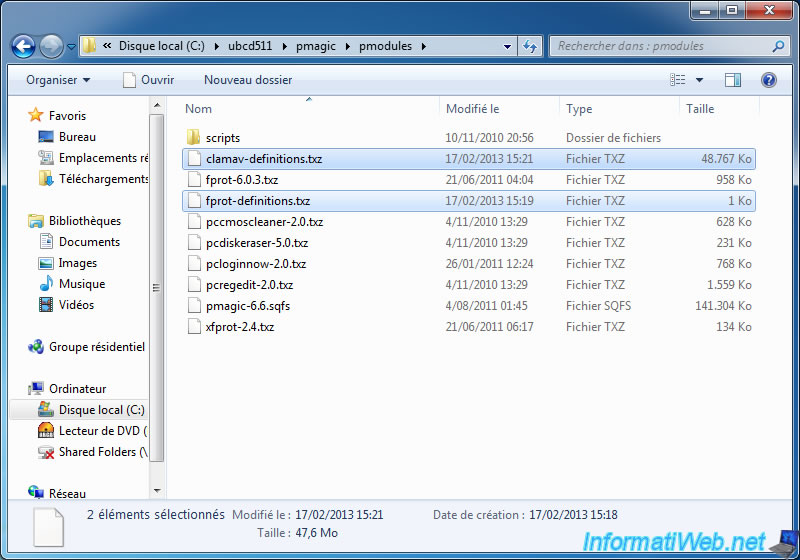The height and width of the screenshot is (560, 800).
Task: Navigate to ubcd511 breadcrumb
Action: point(250,46)
